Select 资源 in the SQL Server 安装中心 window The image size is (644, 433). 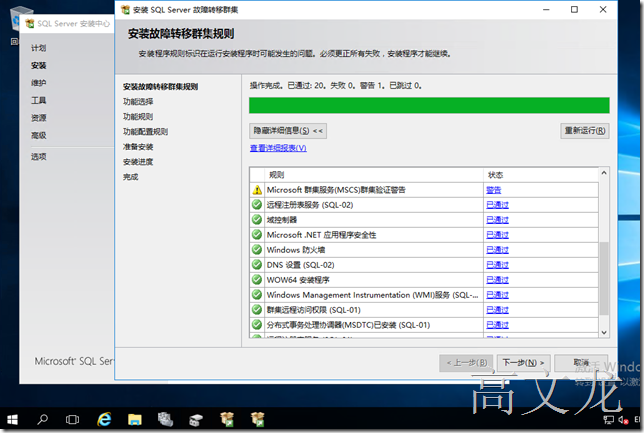click(x=39, y=118)
